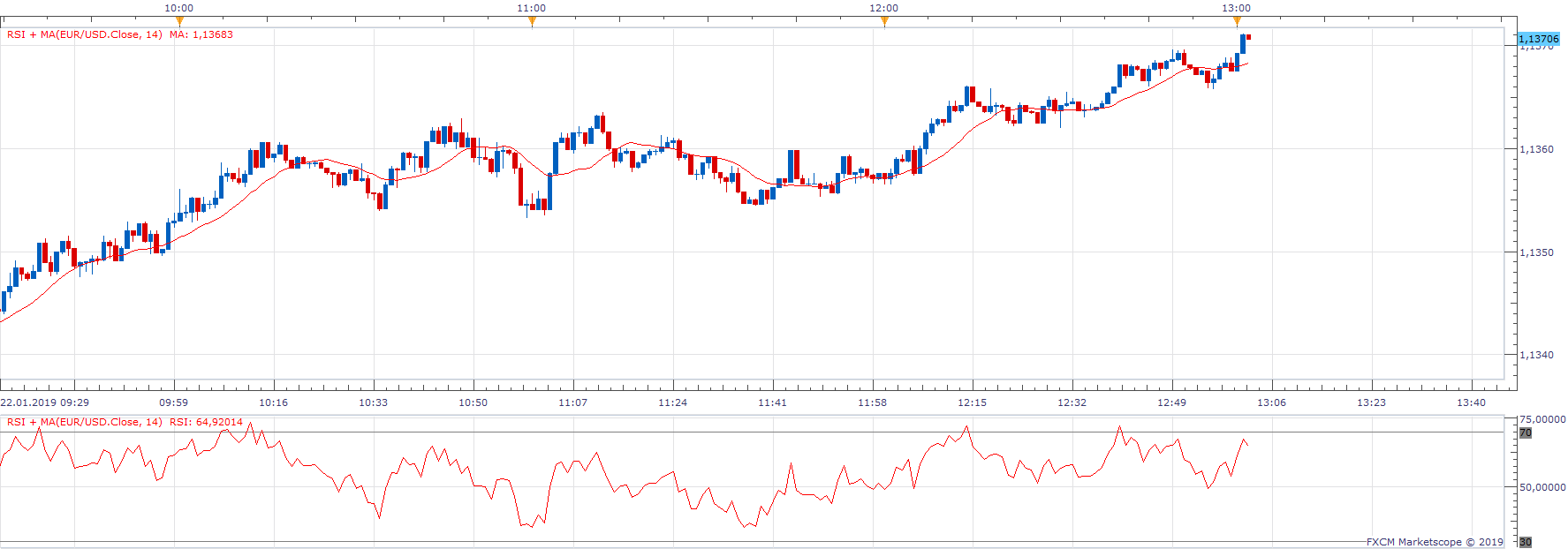Click the 10:16 time axis label
Image resolution: width=1568 pixels, height=549 pixels.
(274, 402)
